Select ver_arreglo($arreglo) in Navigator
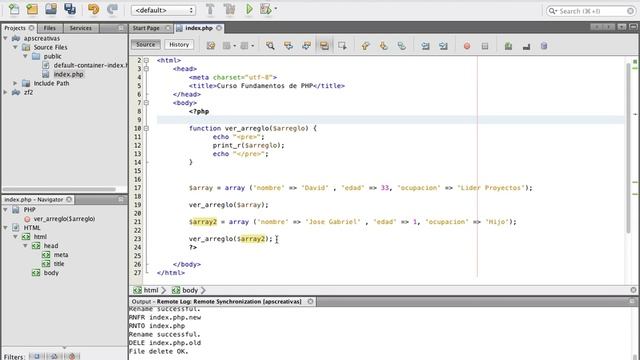 click(x=64, y=219)
